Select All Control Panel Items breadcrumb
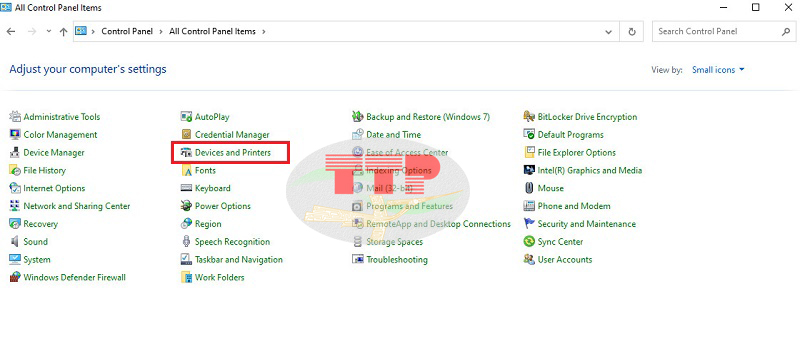Viewport: 800px width, 361px height. tap(212, 31)
